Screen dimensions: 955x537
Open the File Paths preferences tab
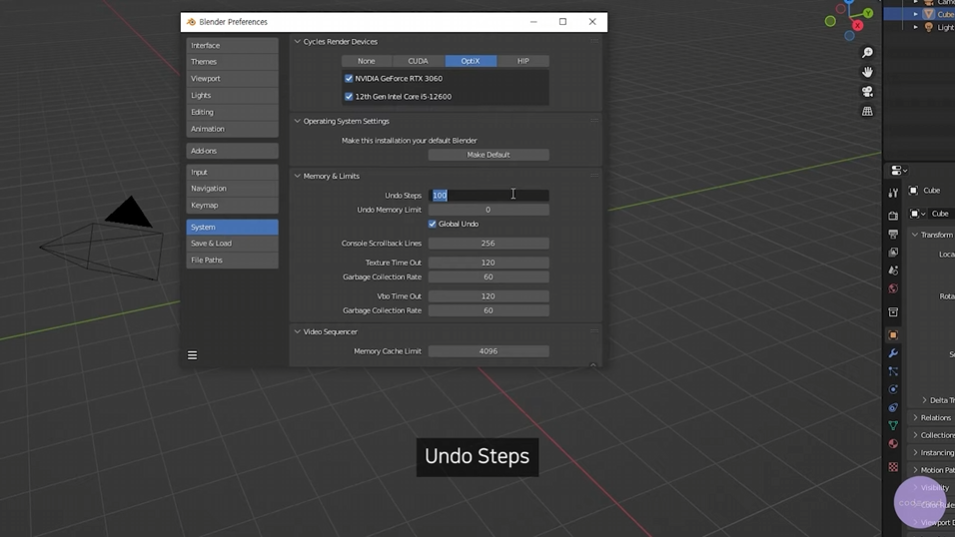232,260
